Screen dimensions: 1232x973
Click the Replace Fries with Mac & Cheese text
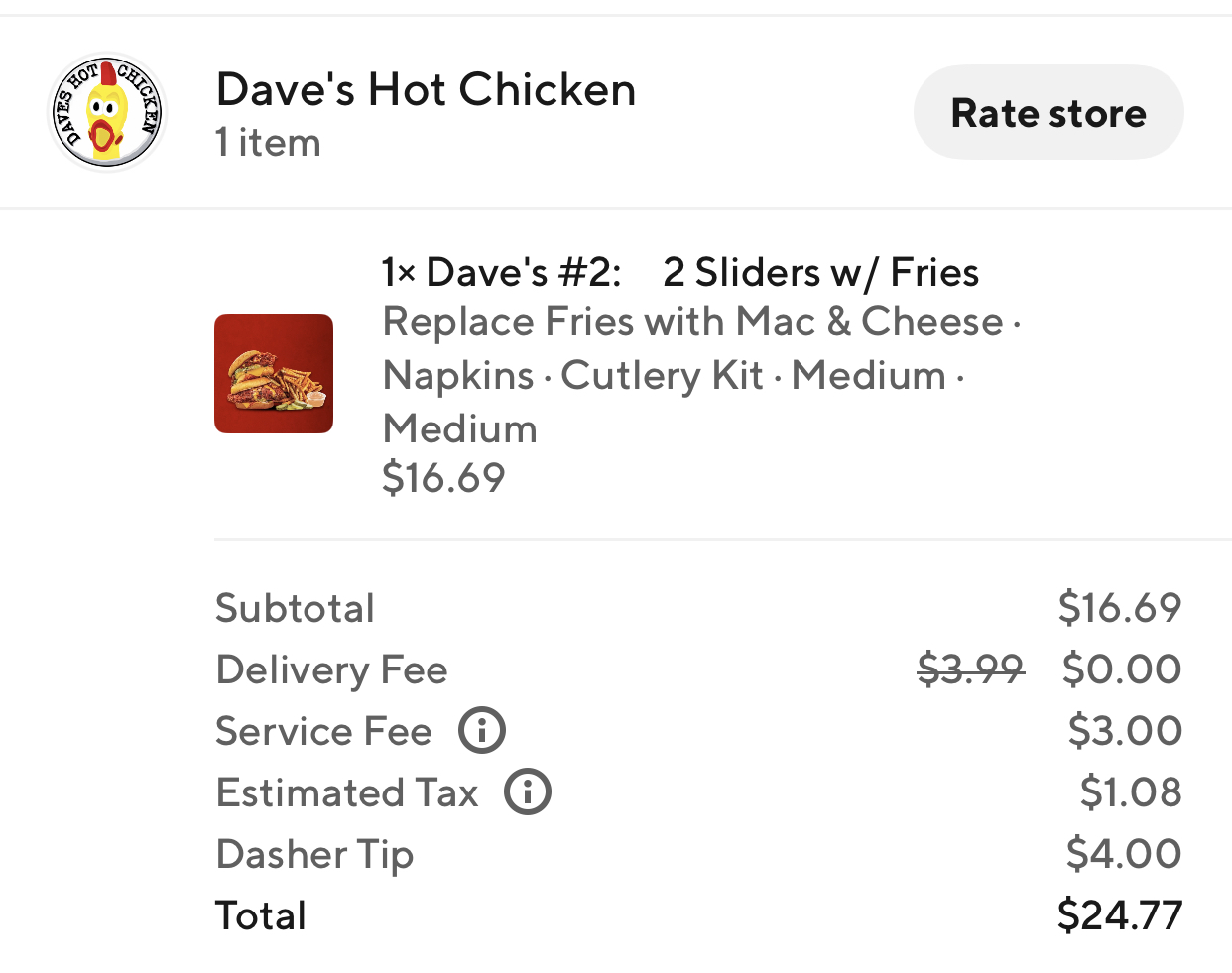point(693,322)
